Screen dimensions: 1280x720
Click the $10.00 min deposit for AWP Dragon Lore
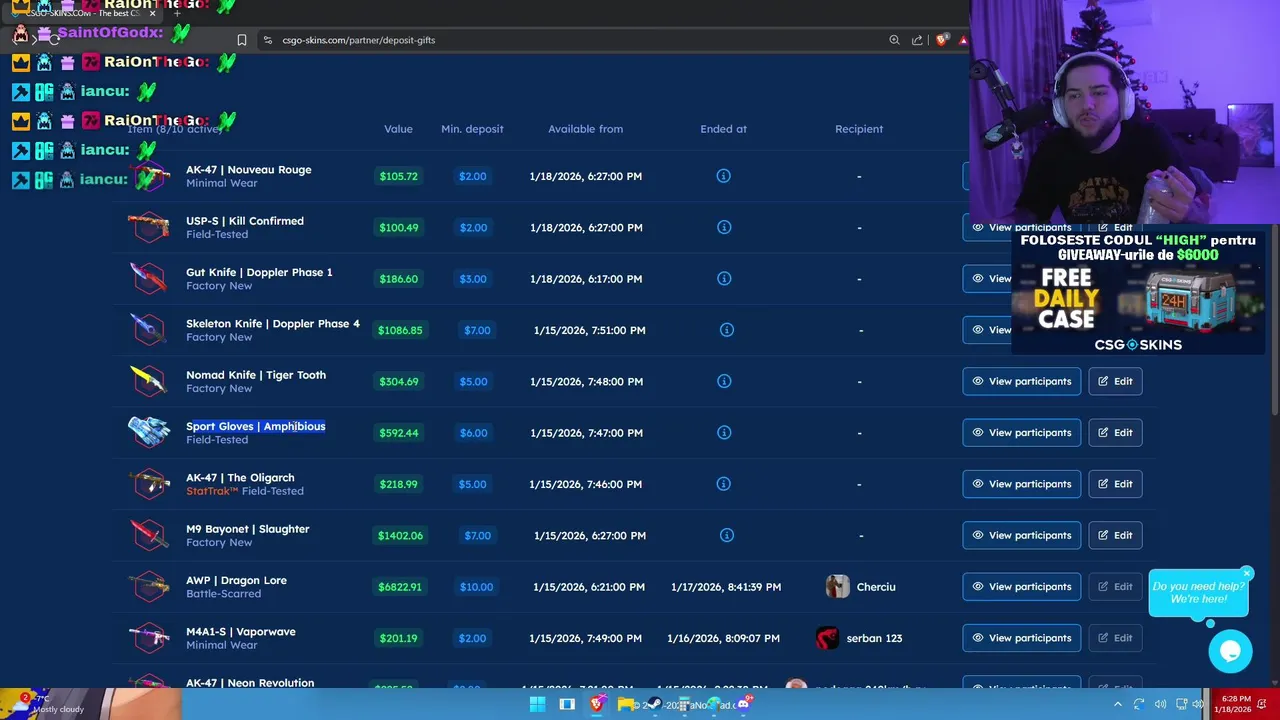476,587
